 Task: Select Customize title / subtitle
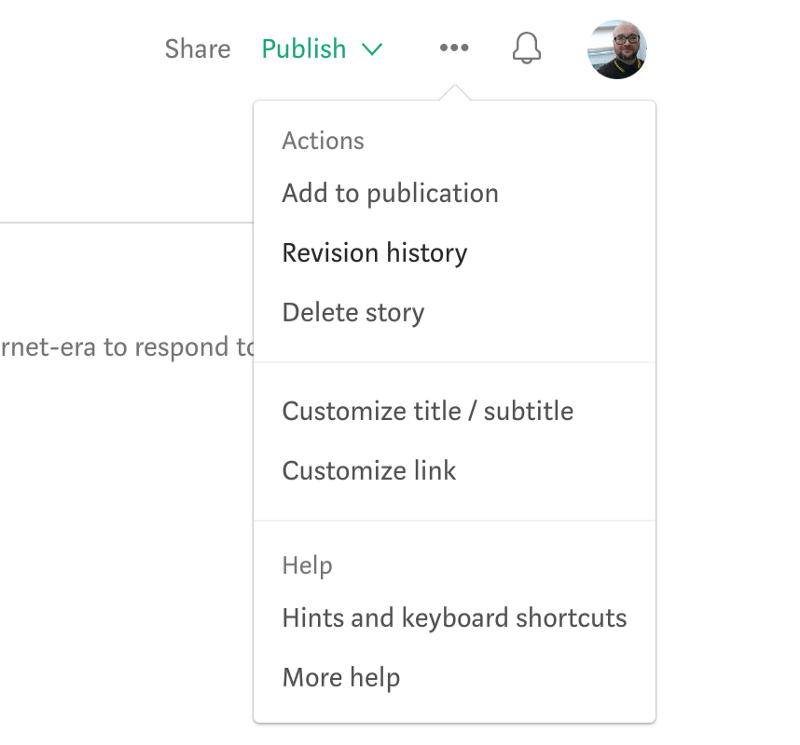tap(427, 411)
